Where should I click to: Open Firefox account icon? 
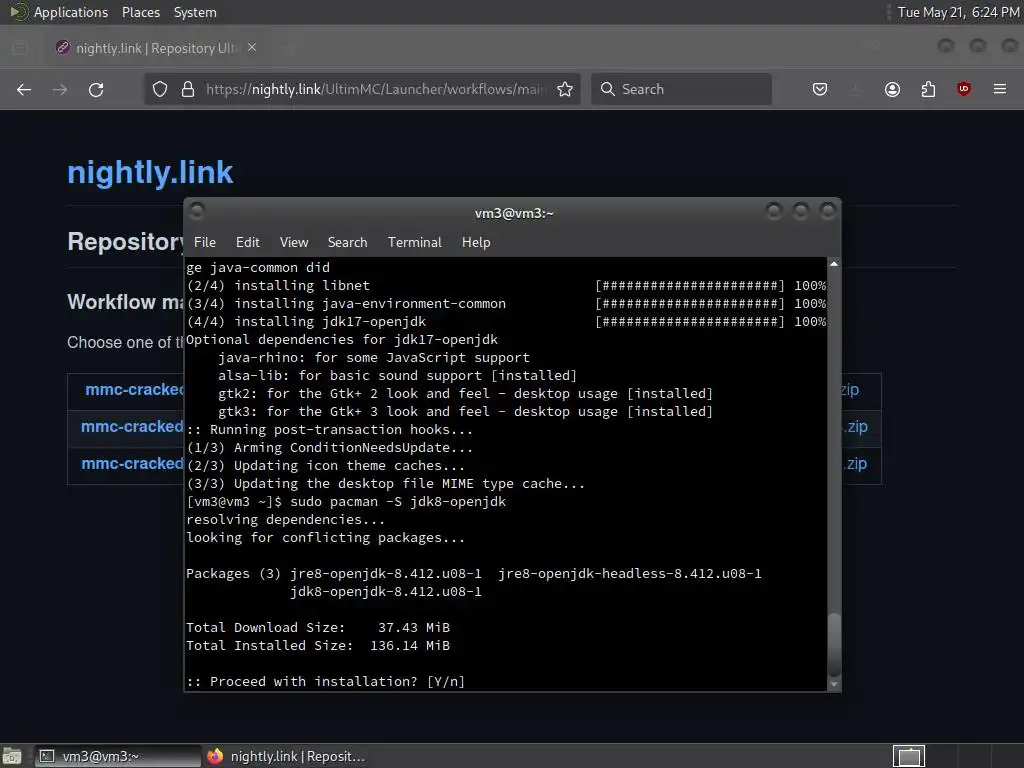coord(892,89)
